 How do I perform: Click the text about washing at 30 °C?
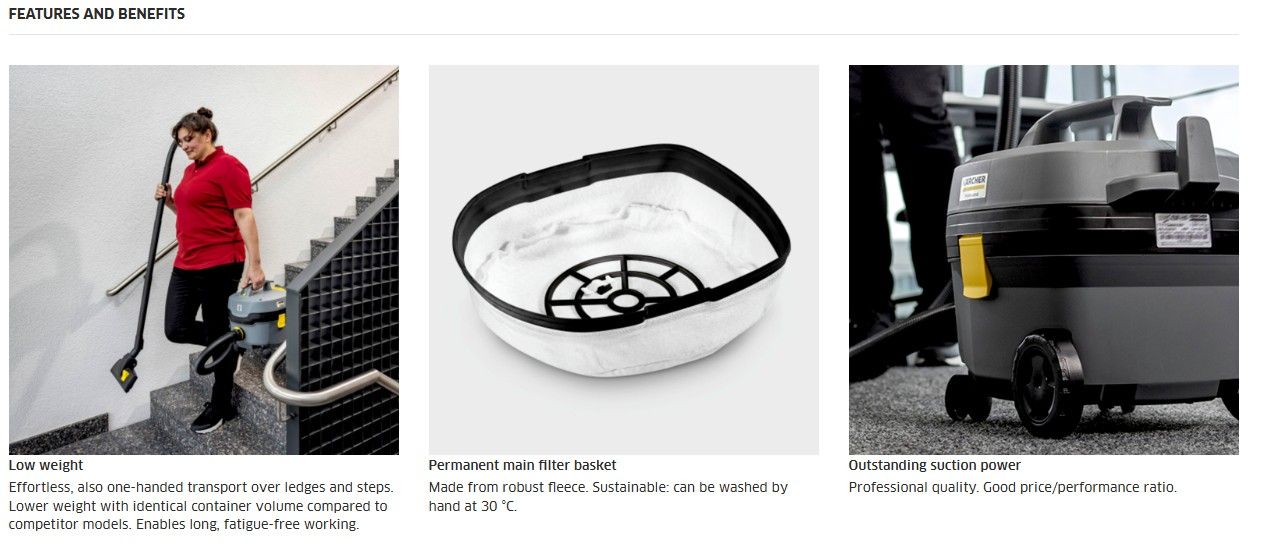pyautogui.click(x=608, y=497)
